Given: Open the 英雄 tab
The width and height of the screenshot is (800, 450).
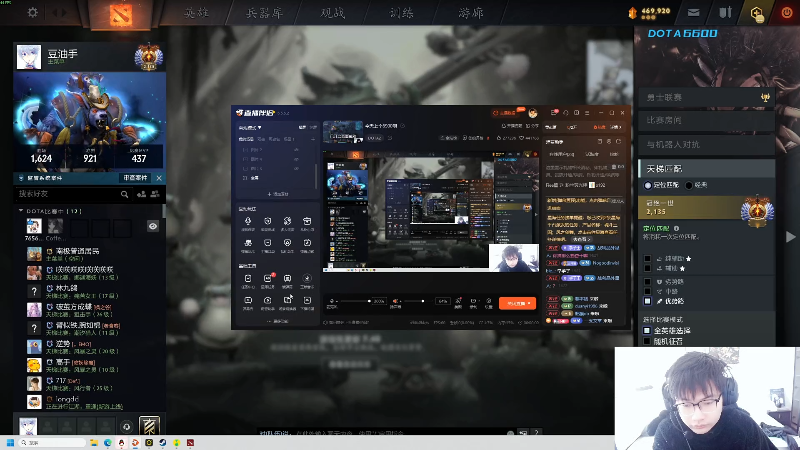Looking at the screenshot, I should pos(196,13).
